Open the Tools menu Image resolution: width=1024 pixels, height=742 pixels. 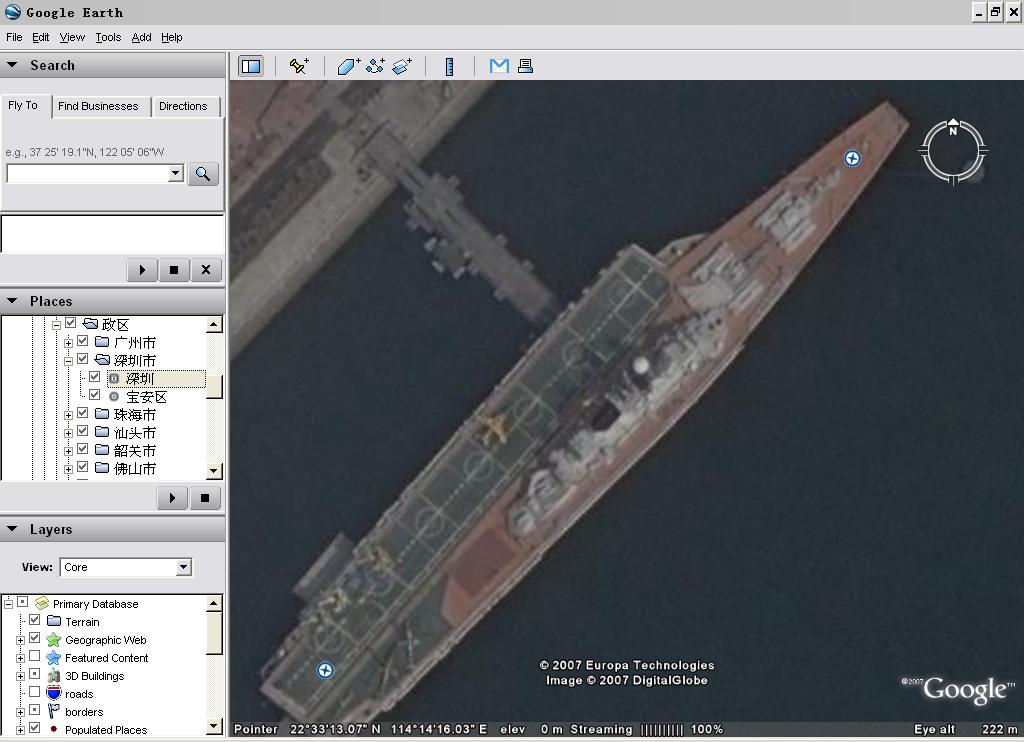pos(108,37)
